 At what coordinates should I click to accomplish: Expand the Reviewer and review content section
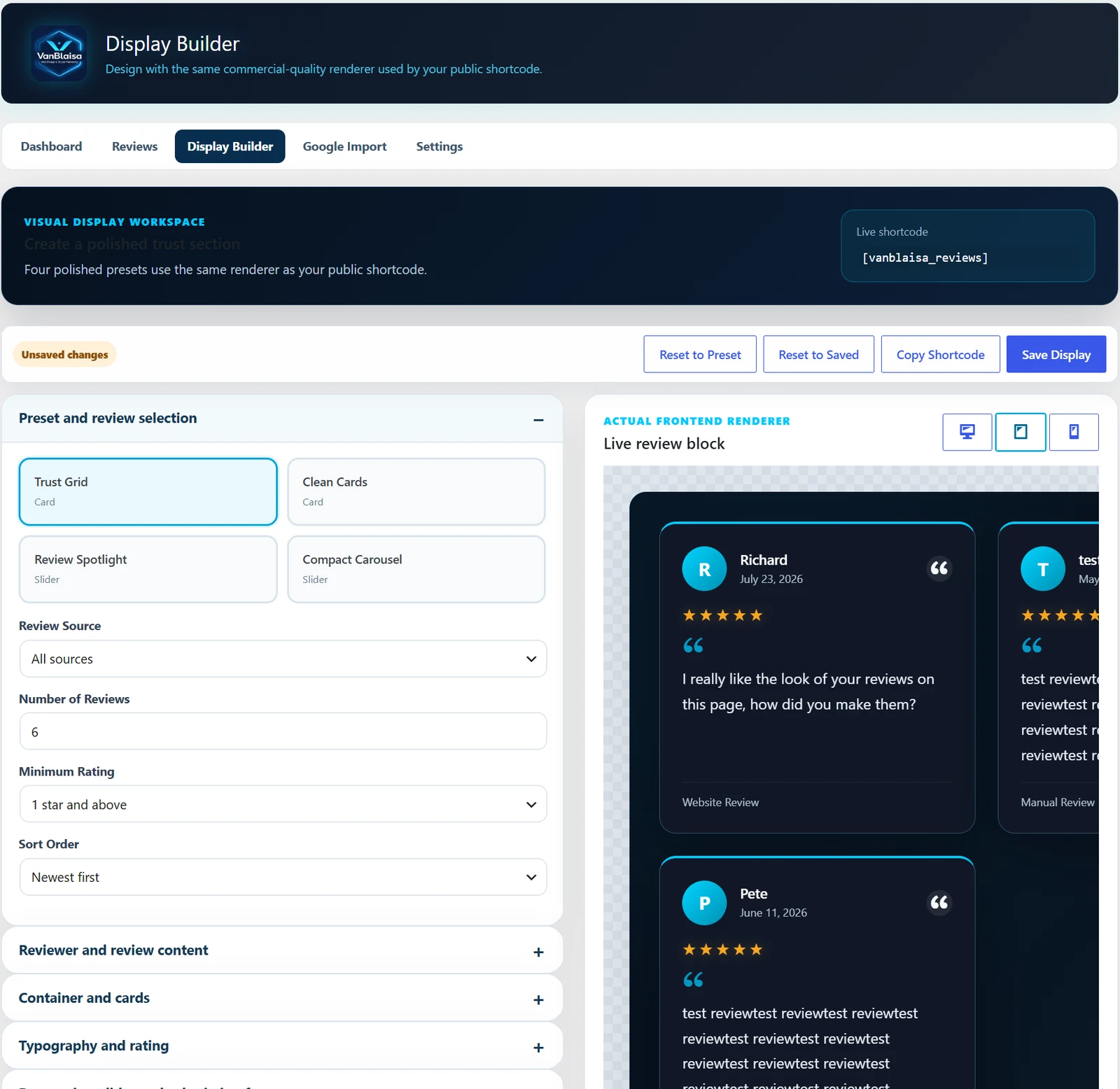point(282,950)
